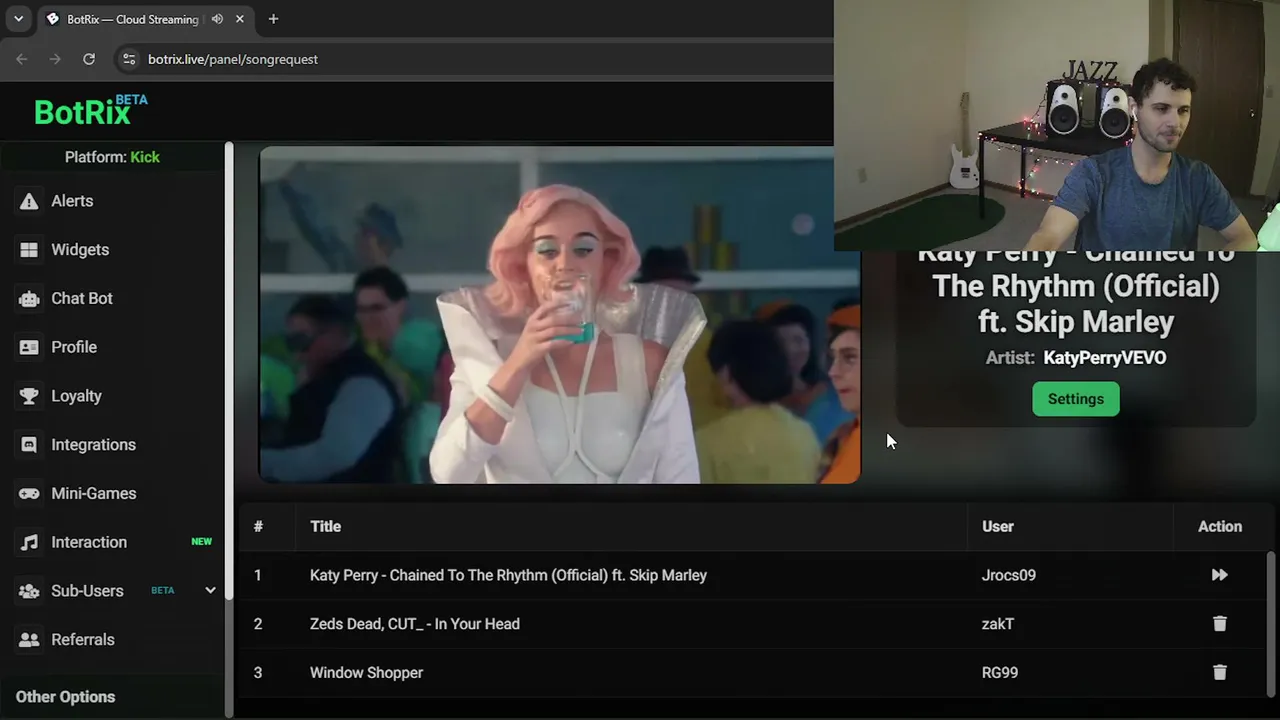Open the Widgets grid icon
This screenshot has height=720, width=1280.
tap(29, 250)
